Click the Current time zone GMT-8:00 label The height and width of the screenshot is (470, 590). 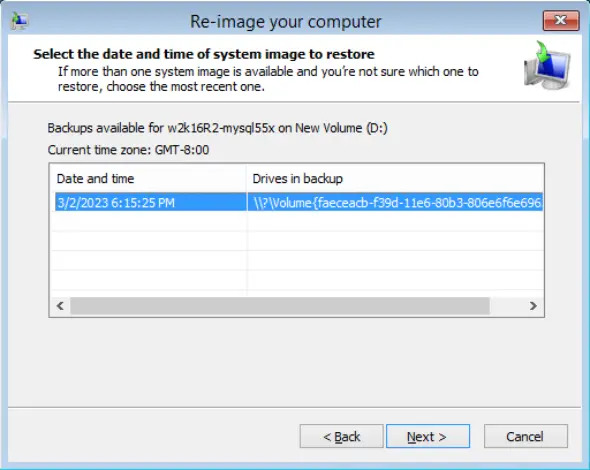pyautogui.click(x=128, y=150)
